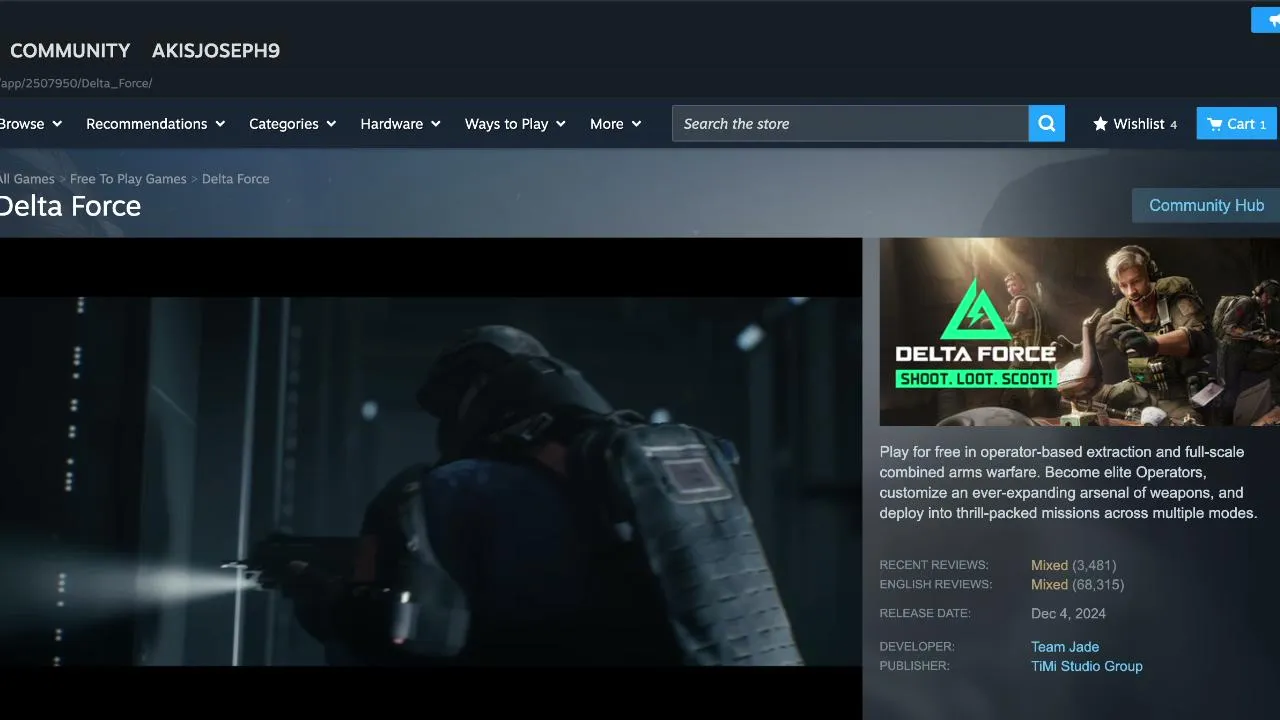Screen dimensions: 1280x720
Task: Open the Cart button
Action: (x=1237, y=124)
